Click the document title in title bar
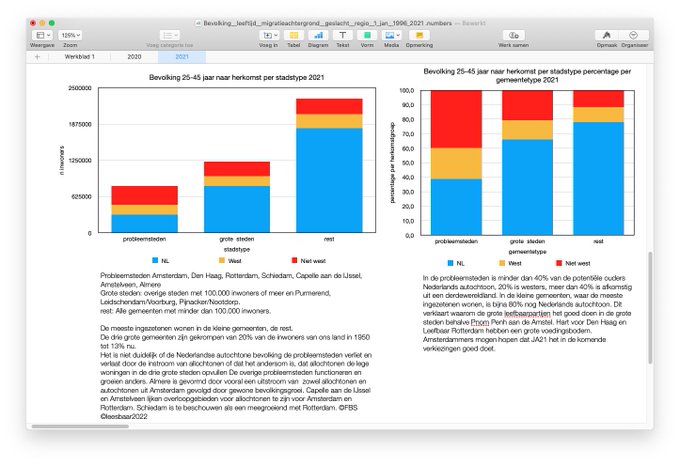 [327, 23]
